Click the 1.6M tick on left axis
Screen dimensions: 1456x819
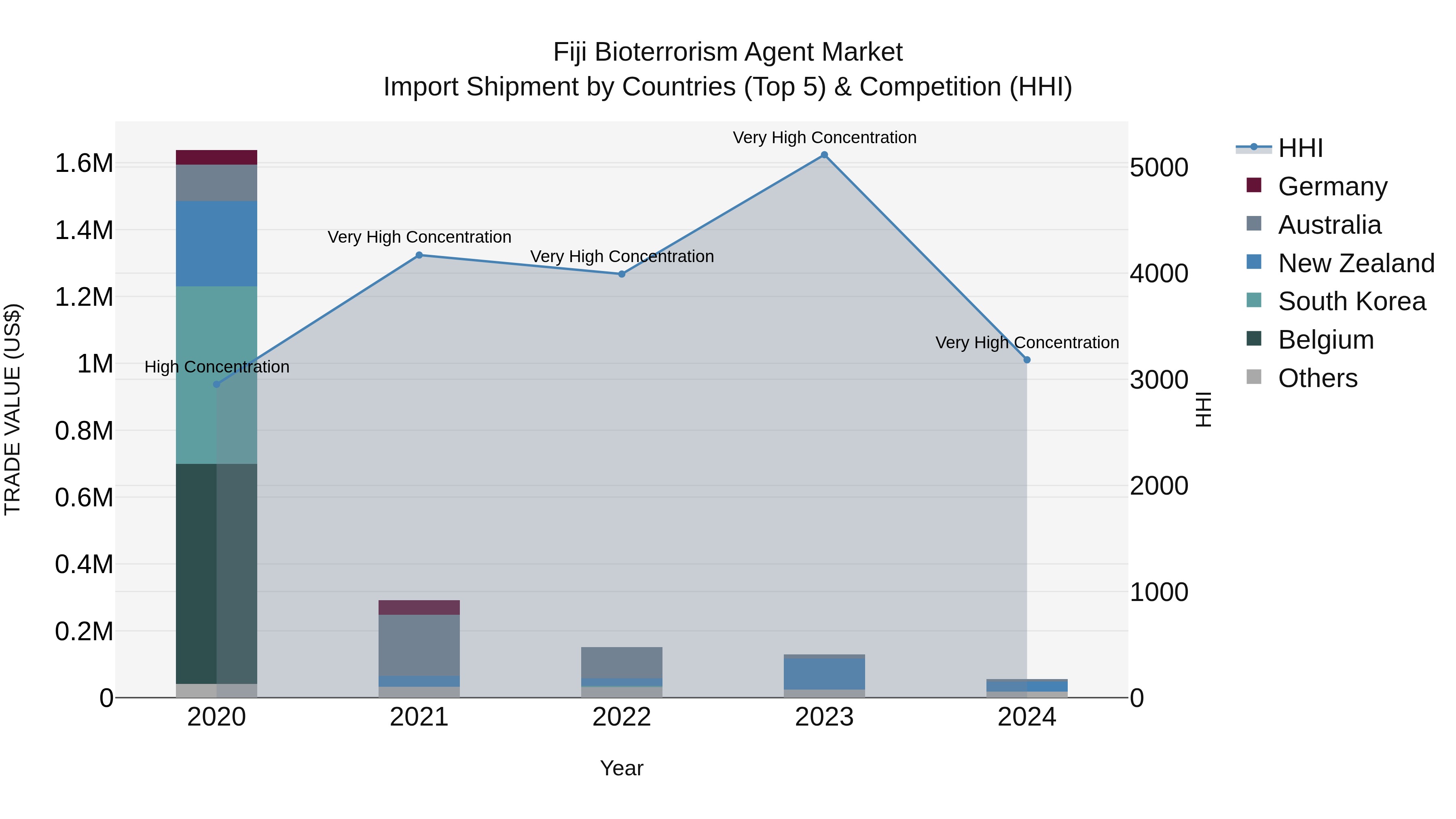pos(84,163)
